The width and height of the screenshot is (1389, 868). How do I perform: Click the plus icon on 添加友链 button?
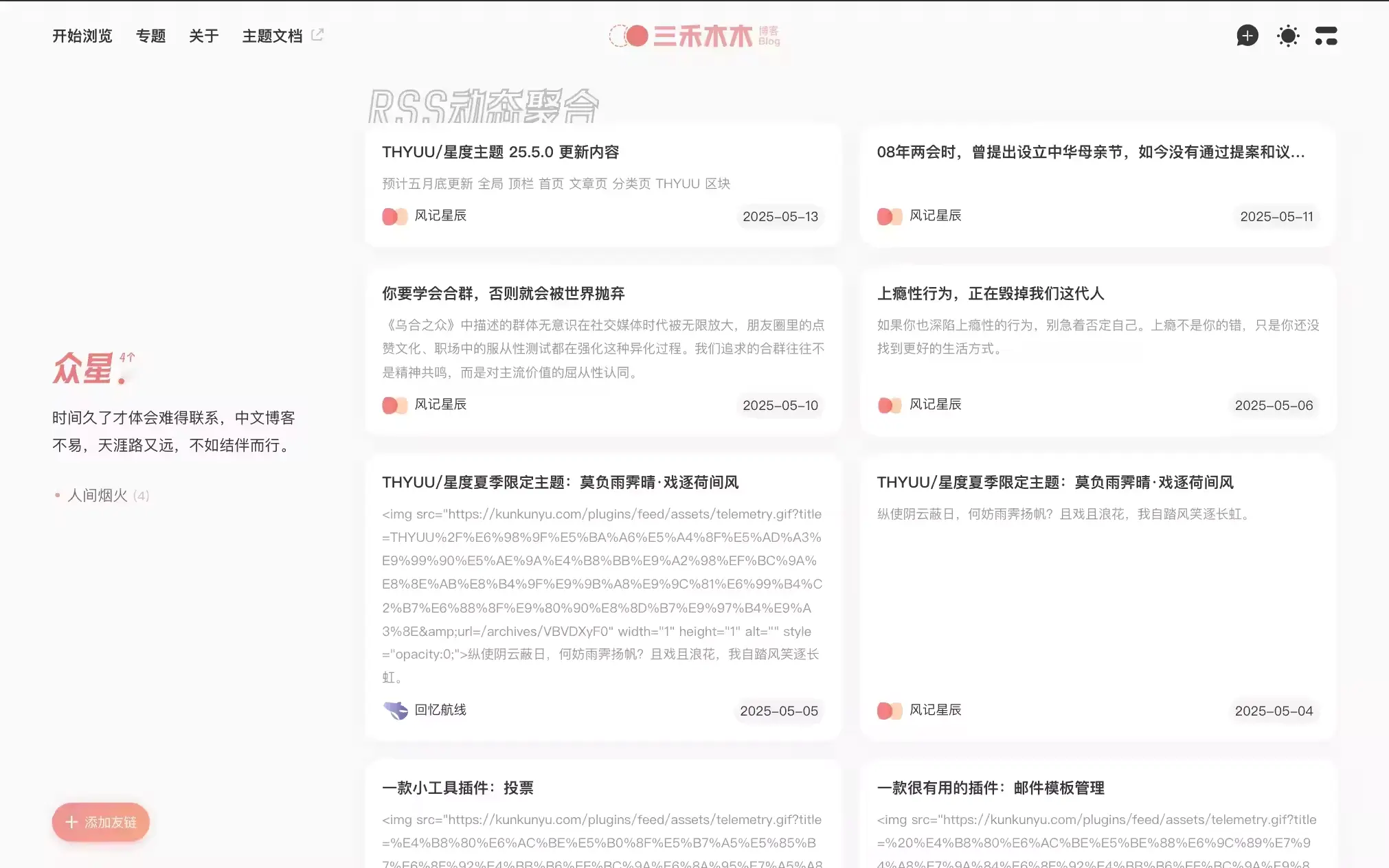click(71, 822)
